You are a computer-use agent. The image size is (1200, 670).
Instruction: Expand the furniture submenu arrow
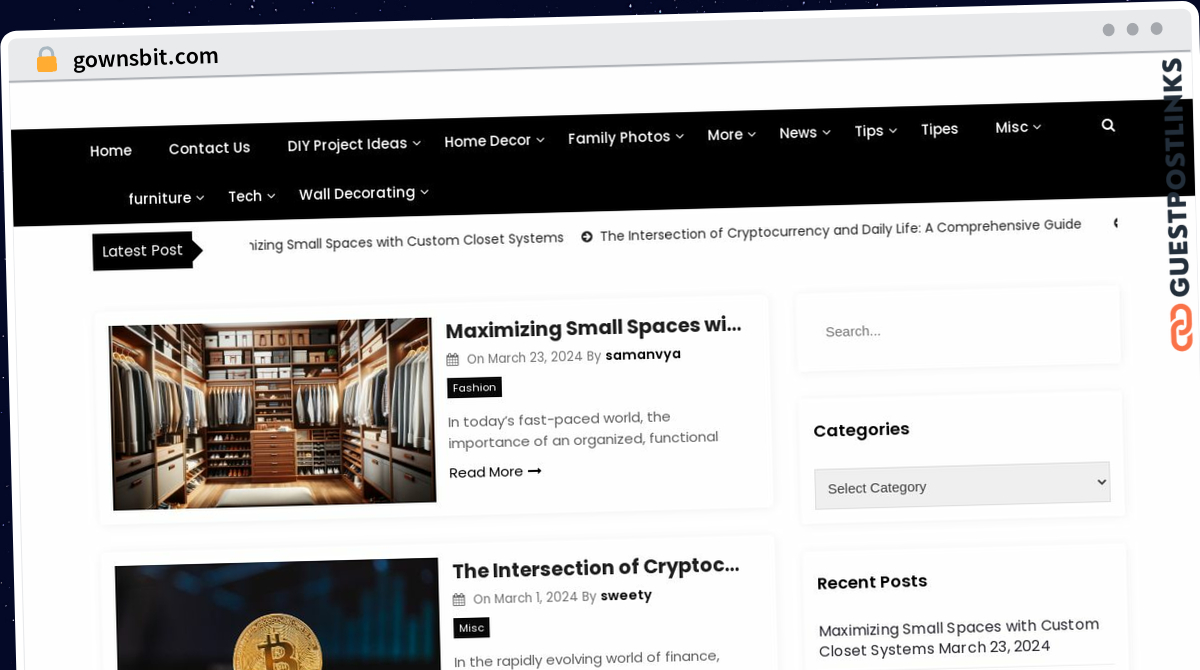(200, 198)
